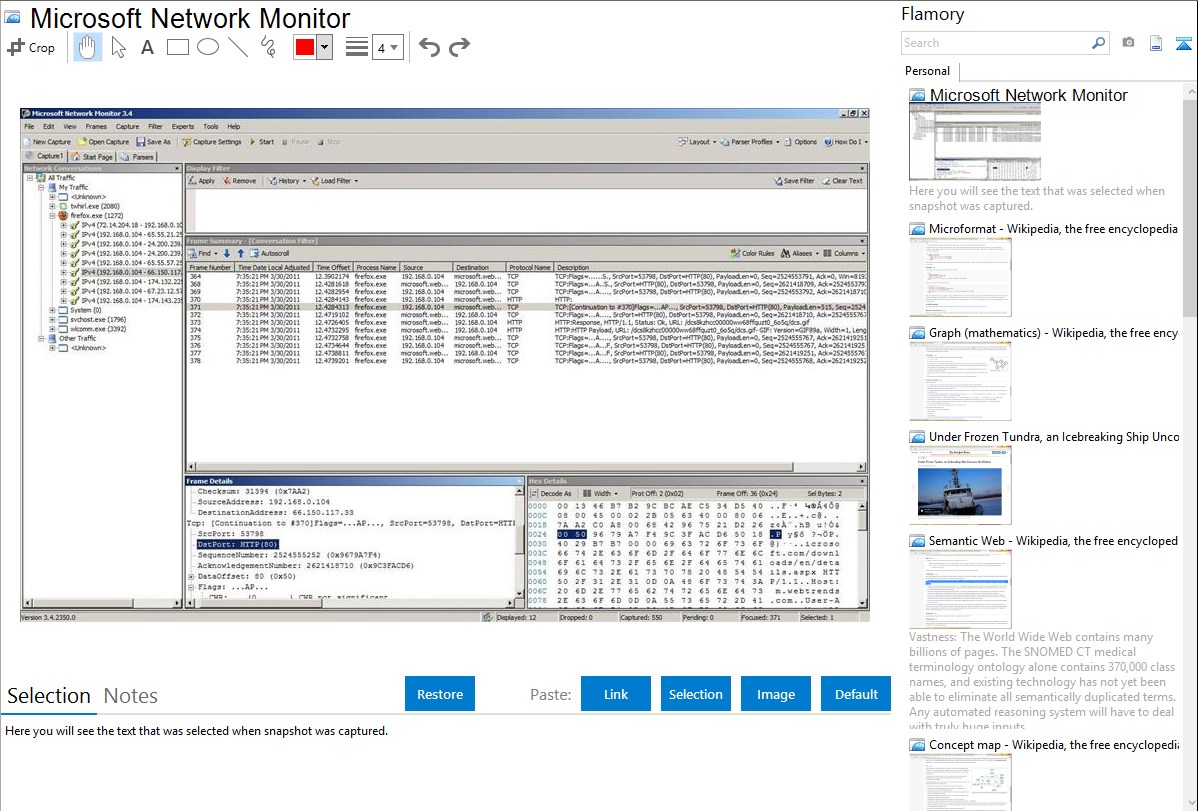The width and height of the screenshot is (1198, 811).
Task: Click the icon beside Semantic Web snapshot title
Action: pos(917,541)
